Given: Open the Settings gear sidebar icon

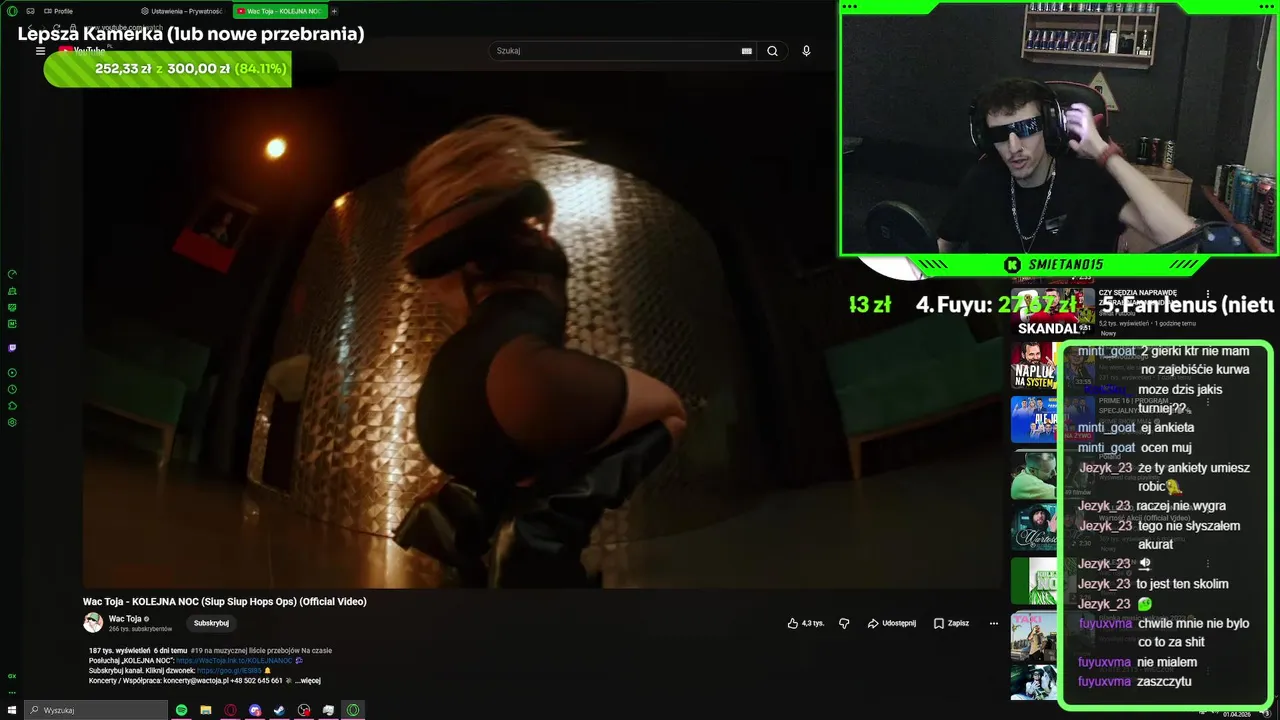Looking at the screenshot, I should pyautogui.click(x=12, y=422).
